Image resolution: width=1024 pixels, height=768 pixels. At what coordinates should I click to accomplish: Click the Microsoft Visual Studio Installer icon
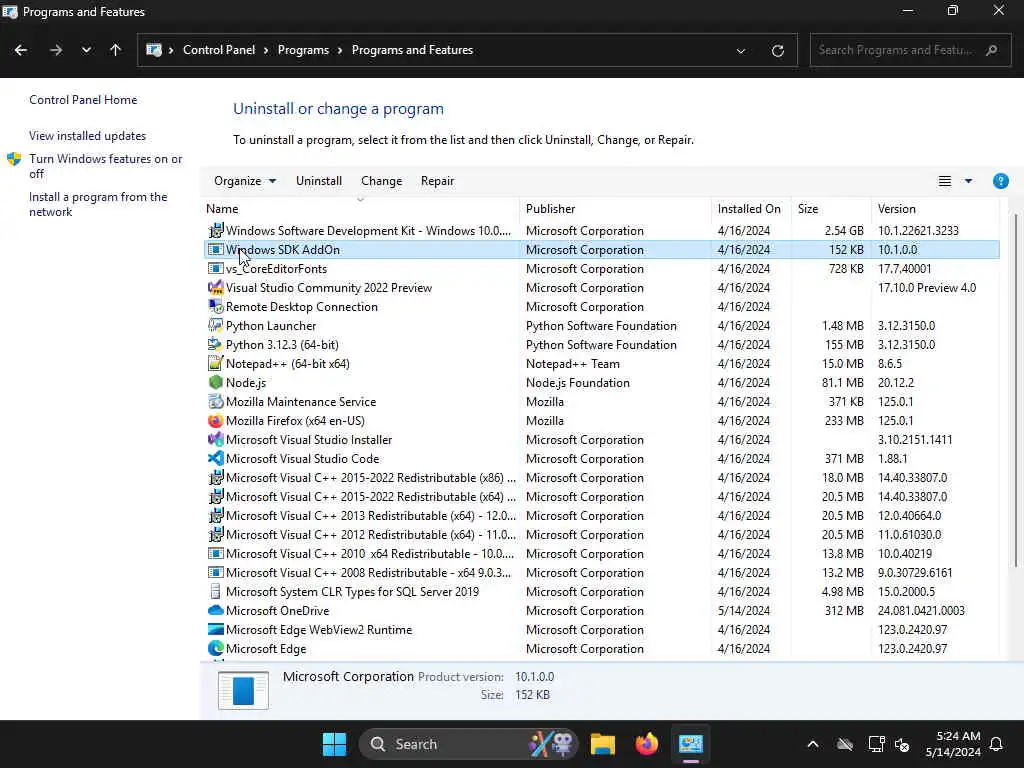click(x=216, y=440)
